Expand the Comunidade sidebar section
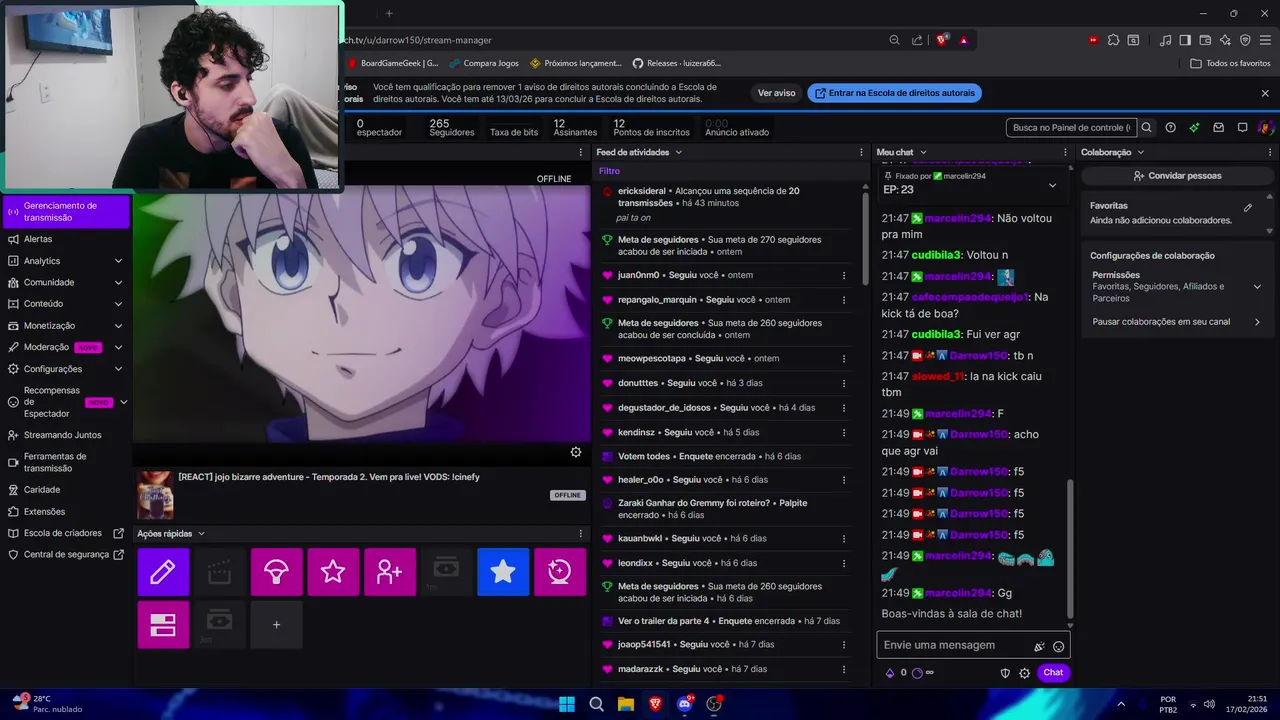The width and height of the screenshot is (1280, 720). pos(118,283)
